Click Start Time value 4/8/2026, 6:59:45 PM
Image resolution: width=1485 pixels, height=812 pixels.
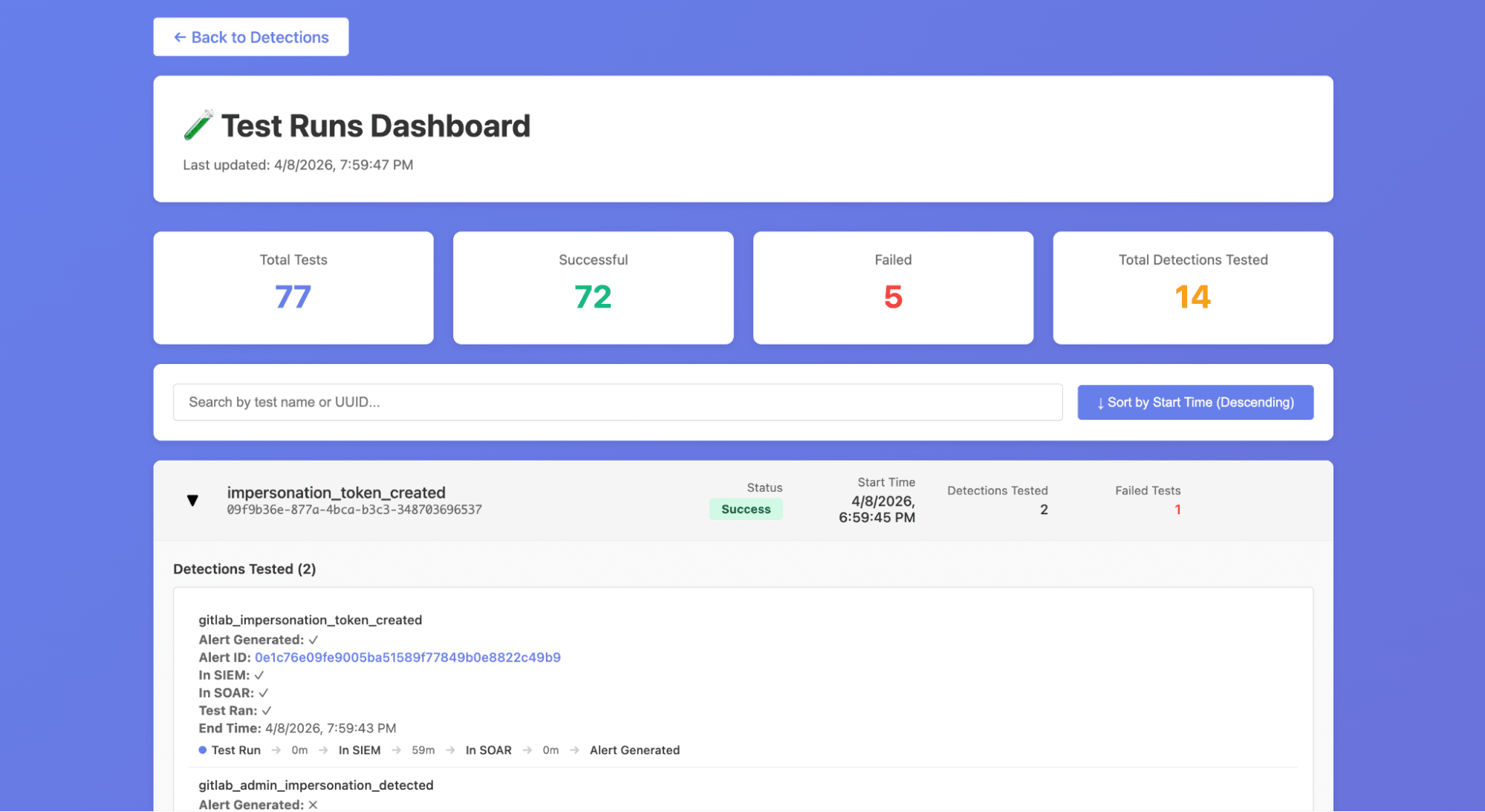pyautogui.click(x=877, y=510)
